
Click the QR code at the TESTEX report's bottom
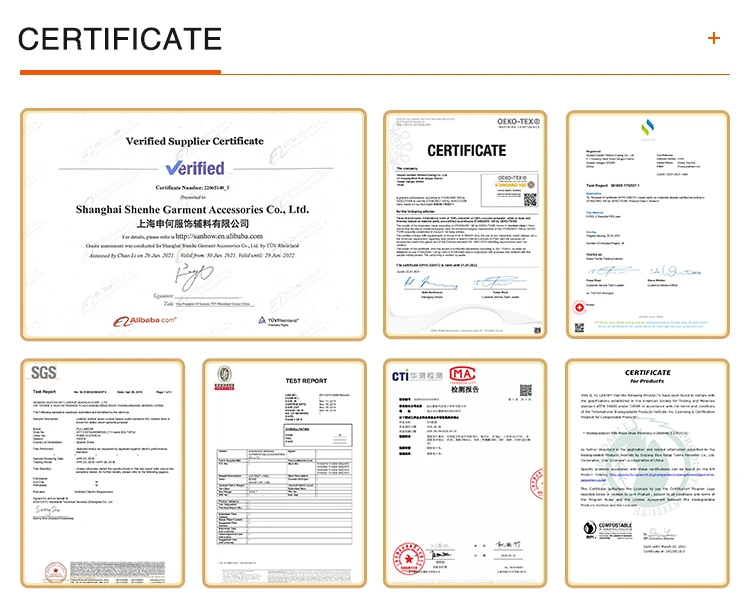(579, 328)
